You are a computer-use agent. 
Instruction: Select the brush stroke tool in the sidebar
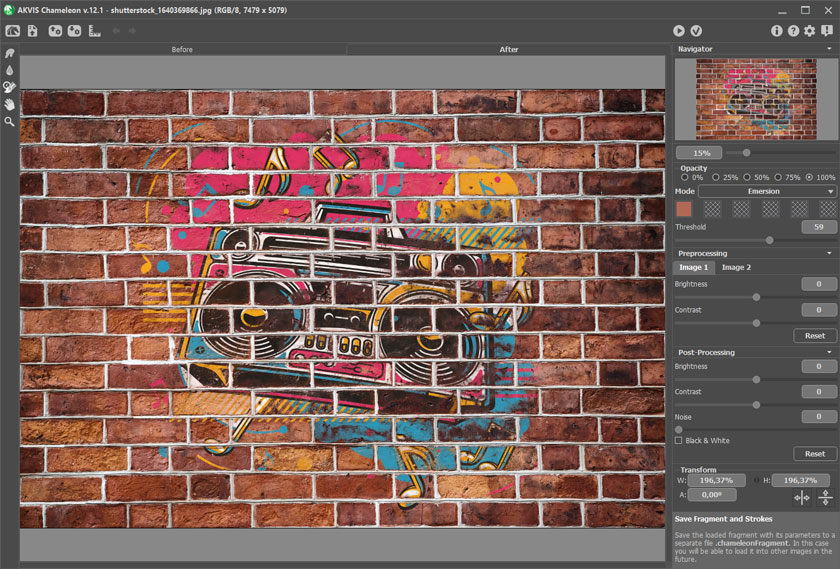(x=10, y=53)
